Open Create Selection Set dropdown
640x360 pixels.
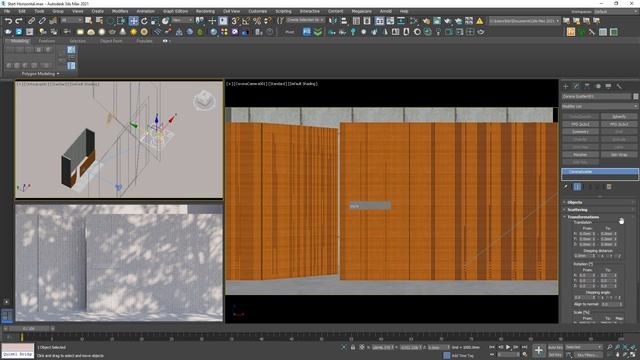[306, 20]
